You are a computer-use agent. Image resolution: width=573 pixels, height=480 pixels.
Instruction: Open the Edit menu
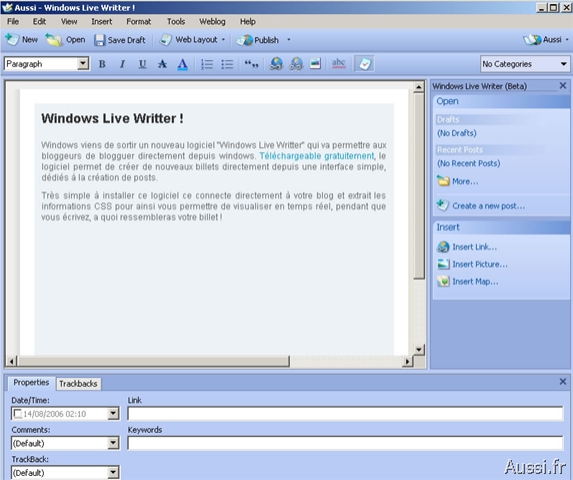pyautogui.click(x=39, y=22)
